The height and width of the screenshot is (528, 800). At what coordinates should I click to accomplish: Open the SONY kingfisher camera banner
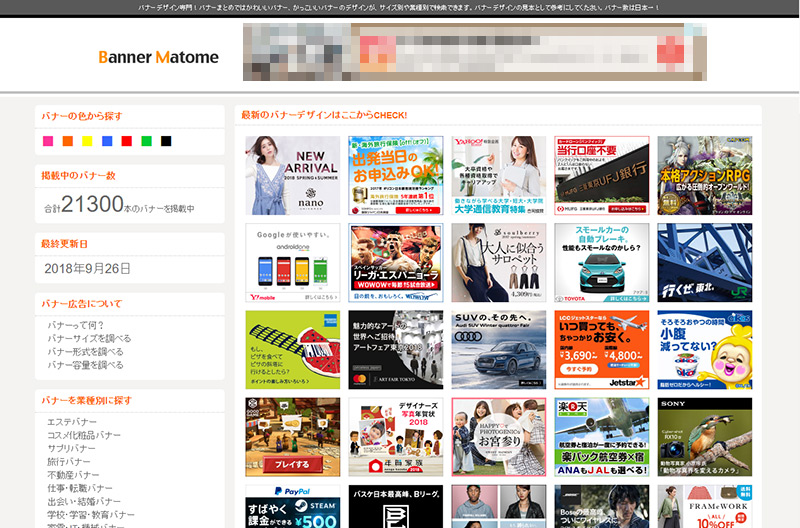coord(705,437)
